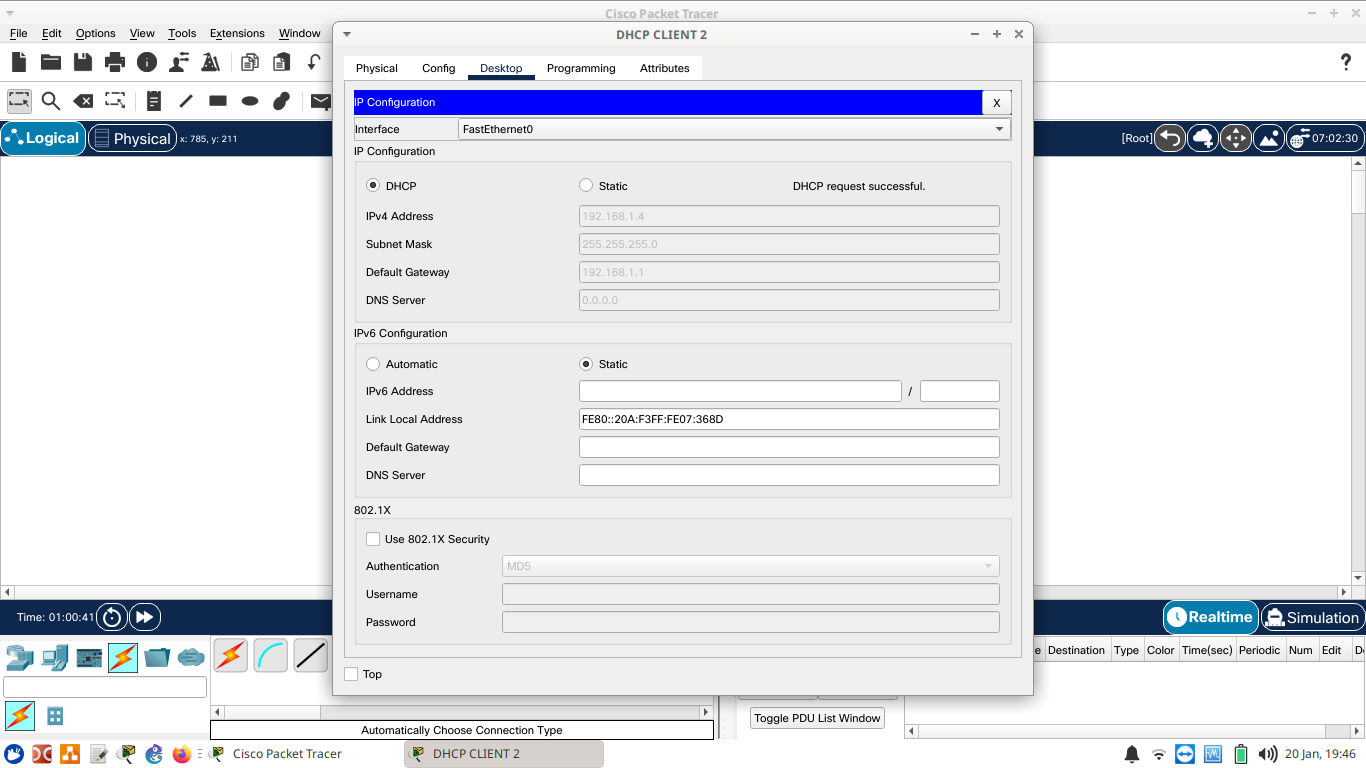Open the Extensions menu
This screenshot has width=1366, height=768.
[x=237, y=33]
